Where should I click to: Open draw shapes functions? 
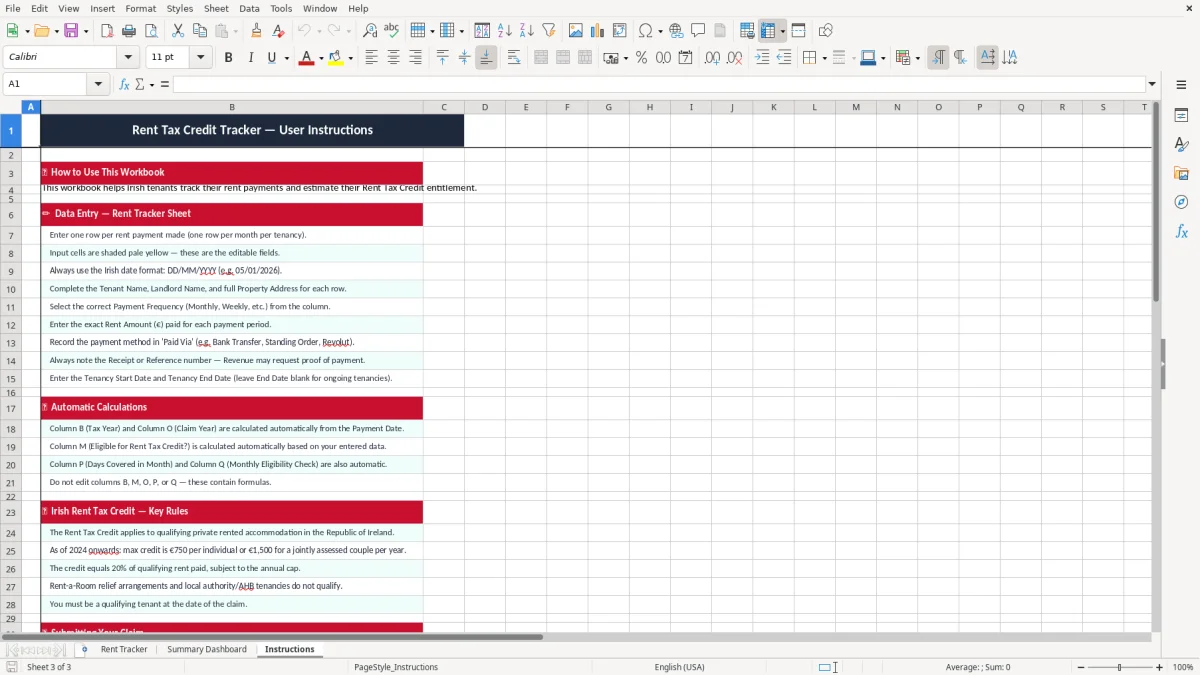tap(826, 30)
